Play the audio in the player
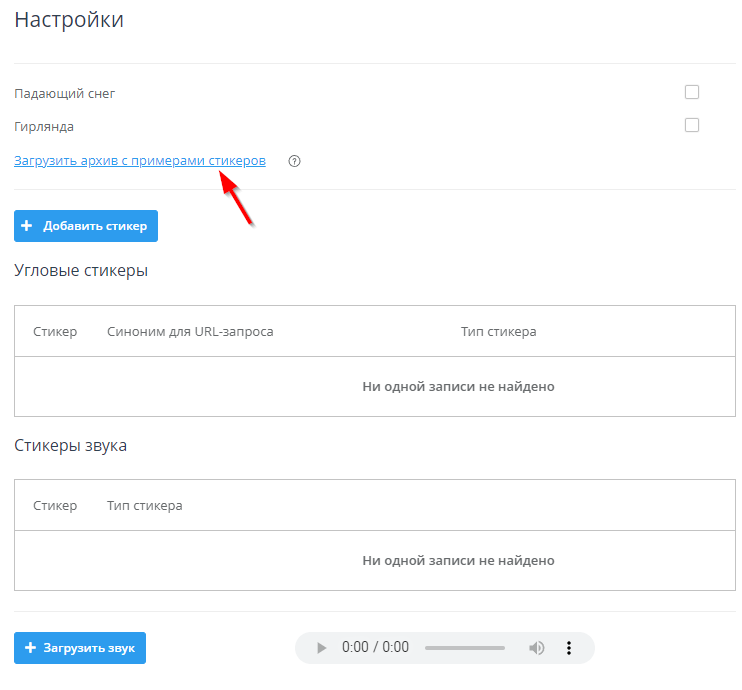The height and width of the screenshot is (690, 742). tap(321, 648)
